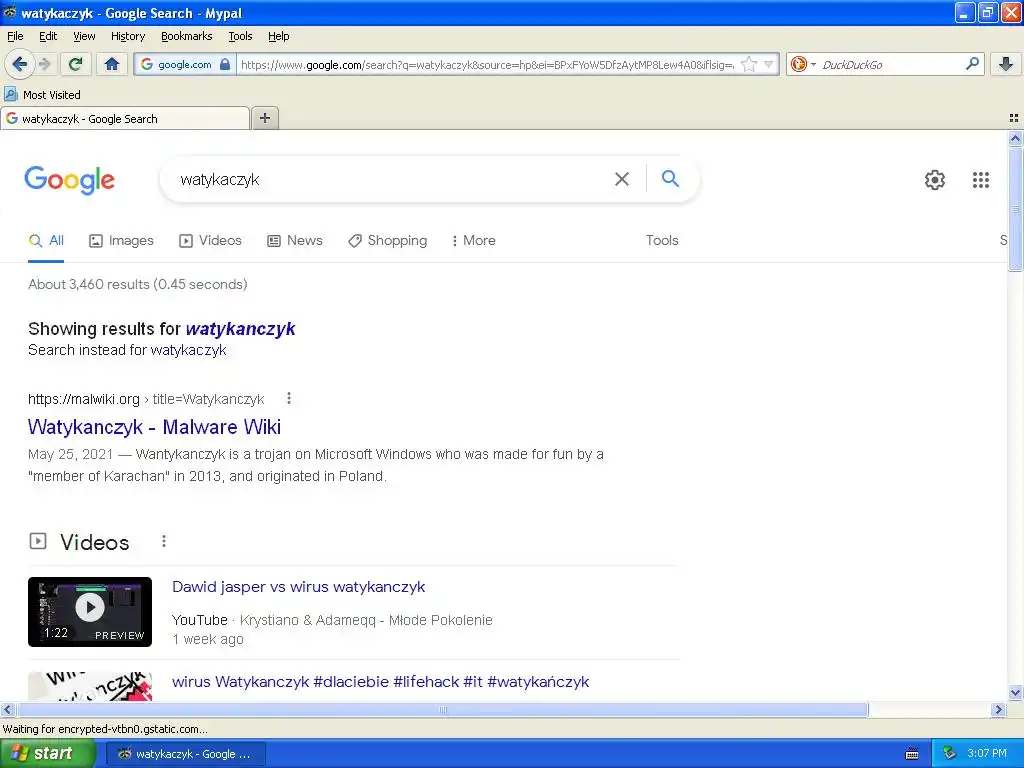
Task: Open the DuckDuckGo search engine selector
Action: [x=803, y=64]
